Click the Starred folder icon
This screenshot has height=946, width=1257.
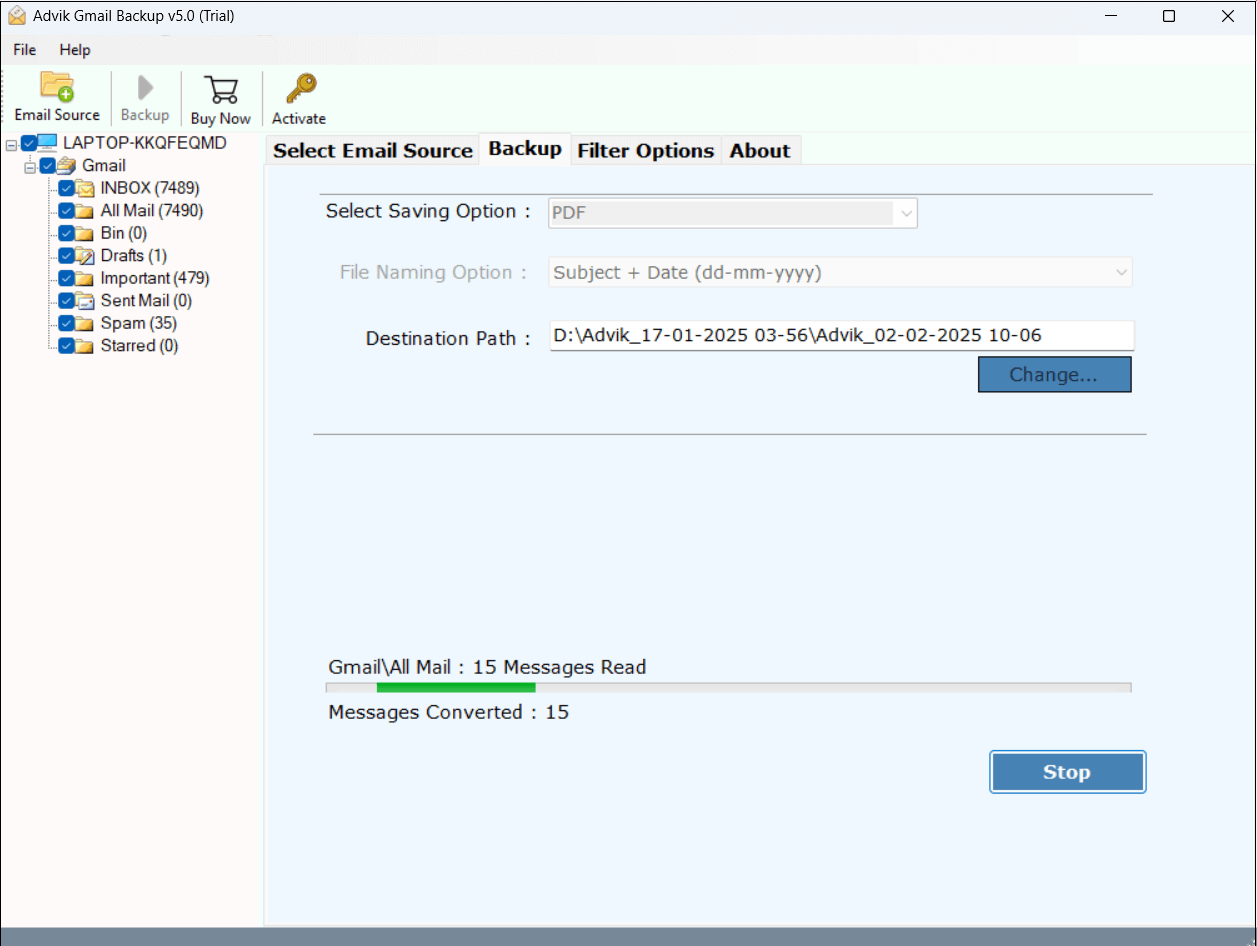[86, 346]
